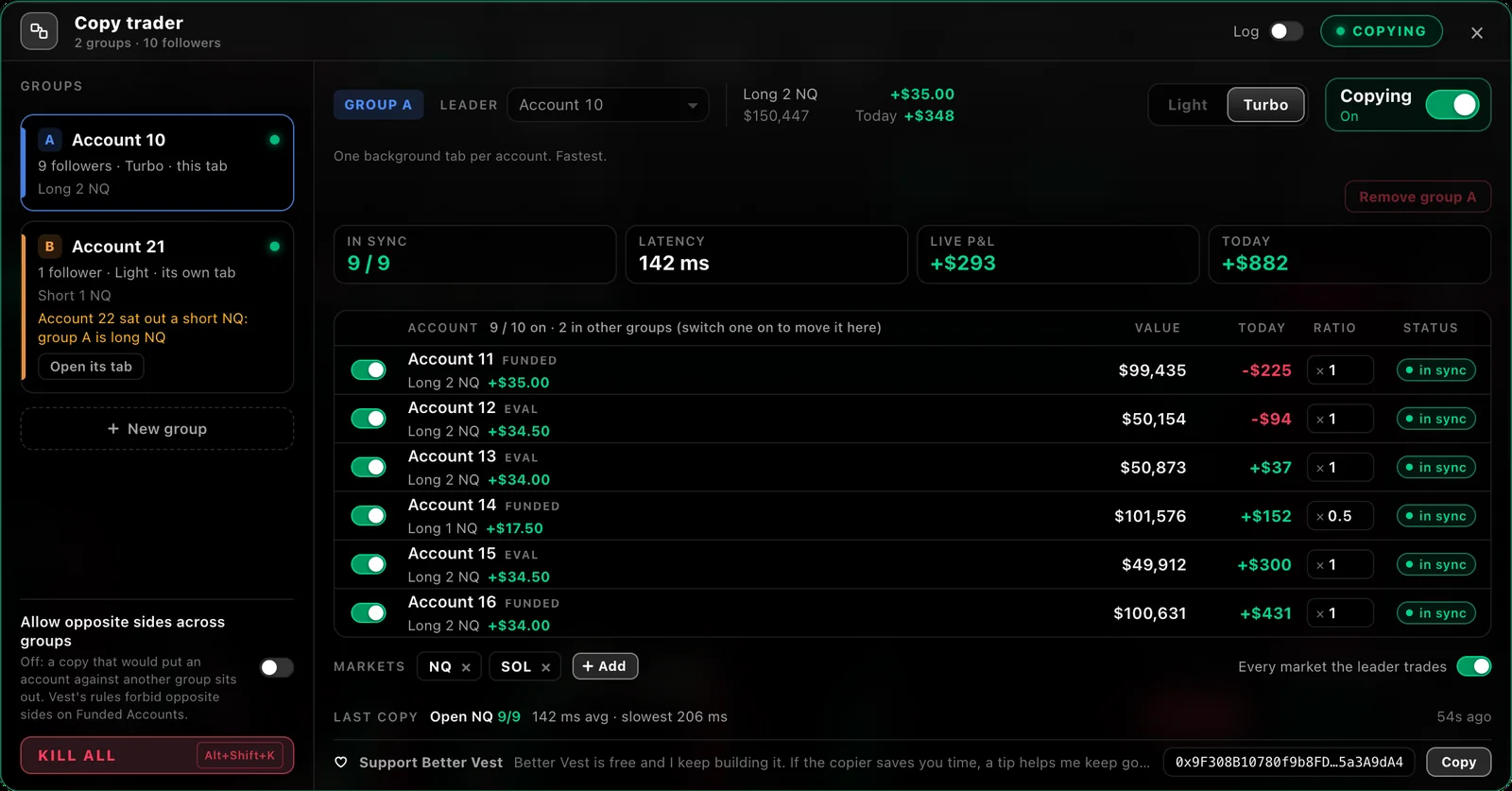
Task: Remove the NQ market tag
Action: click(x=466, y=667)
